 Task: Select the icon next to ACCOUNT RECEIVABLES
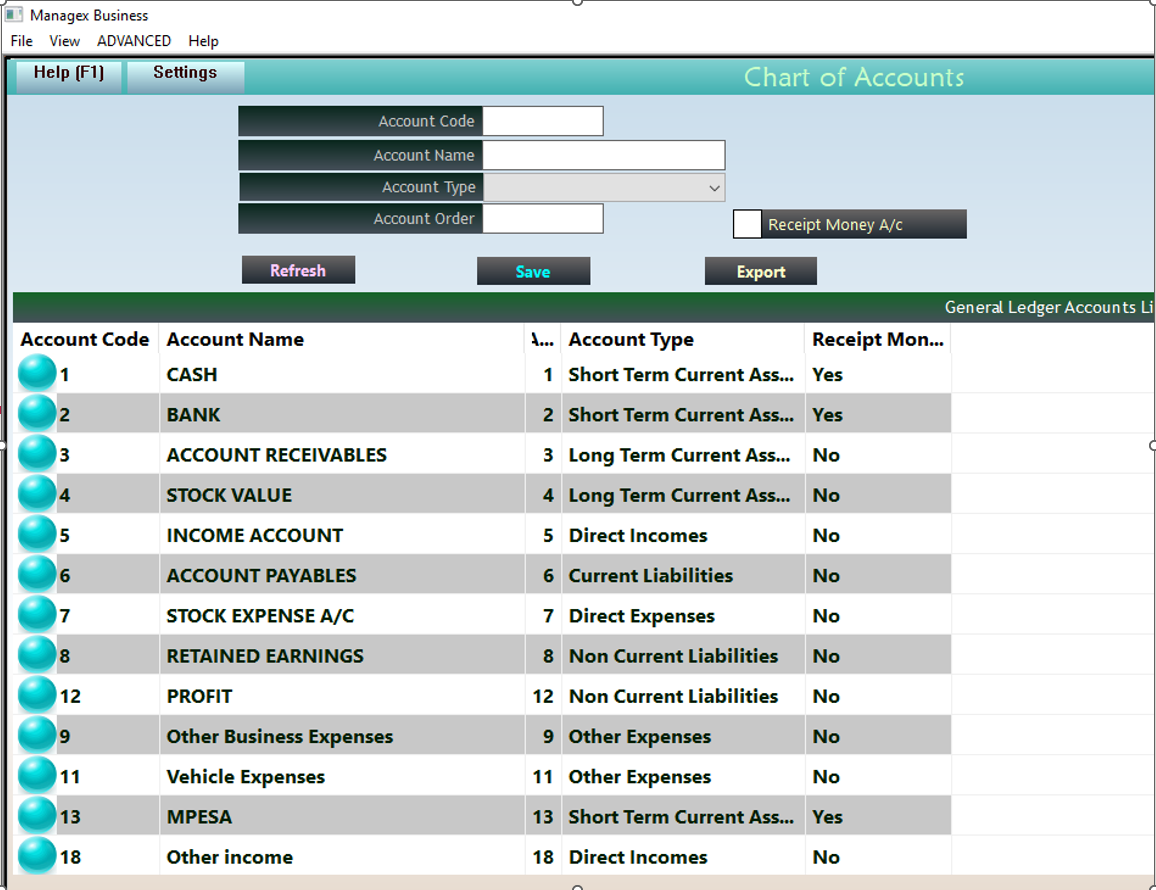click(36, 453)
